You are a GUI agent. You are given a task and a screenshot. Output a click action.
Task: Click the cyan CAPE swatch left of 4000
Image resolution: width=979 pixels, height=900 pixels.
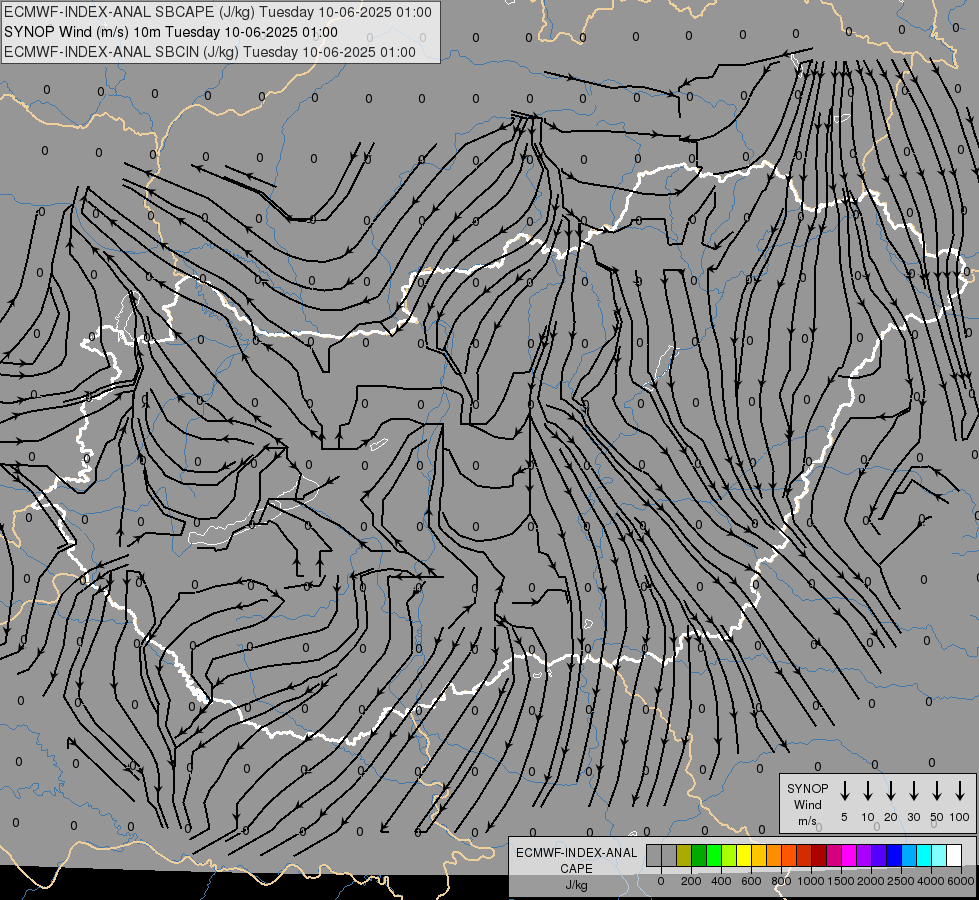(923, 855)
